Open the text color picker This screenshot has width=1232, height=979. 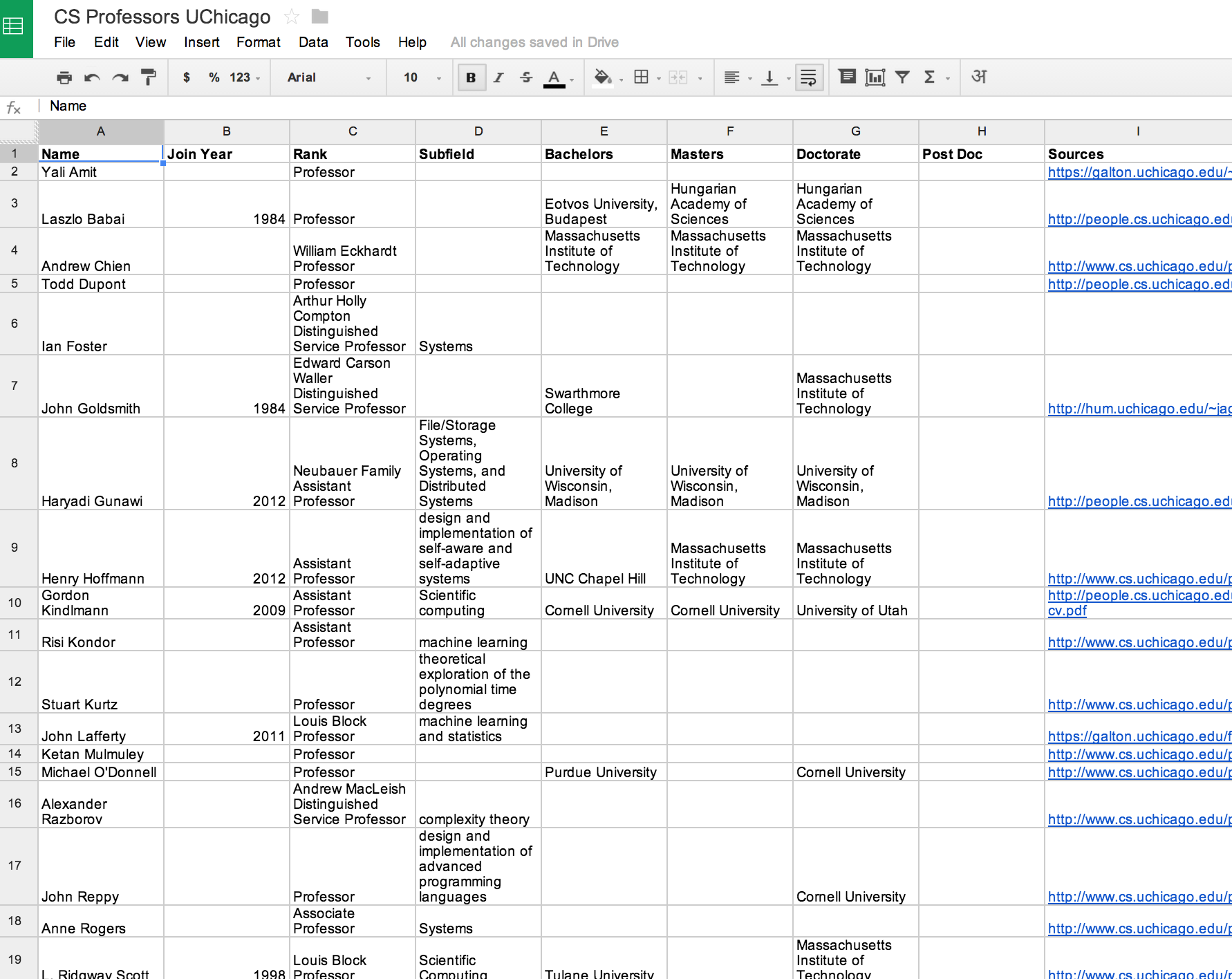554,78
